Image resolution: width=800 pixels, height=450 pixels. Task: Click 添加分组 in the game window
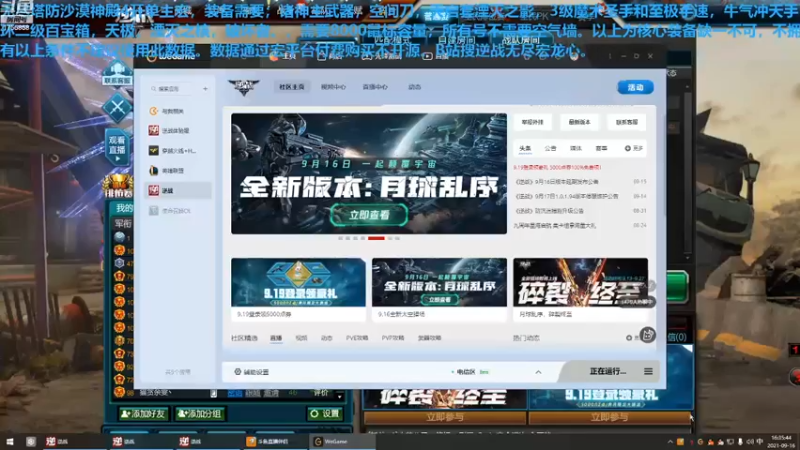(x=199, y=414)
